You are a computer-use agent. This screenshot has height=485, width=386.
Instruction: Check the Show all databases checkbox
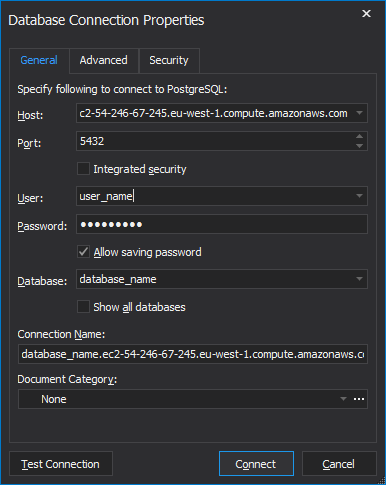click(83, 307)
